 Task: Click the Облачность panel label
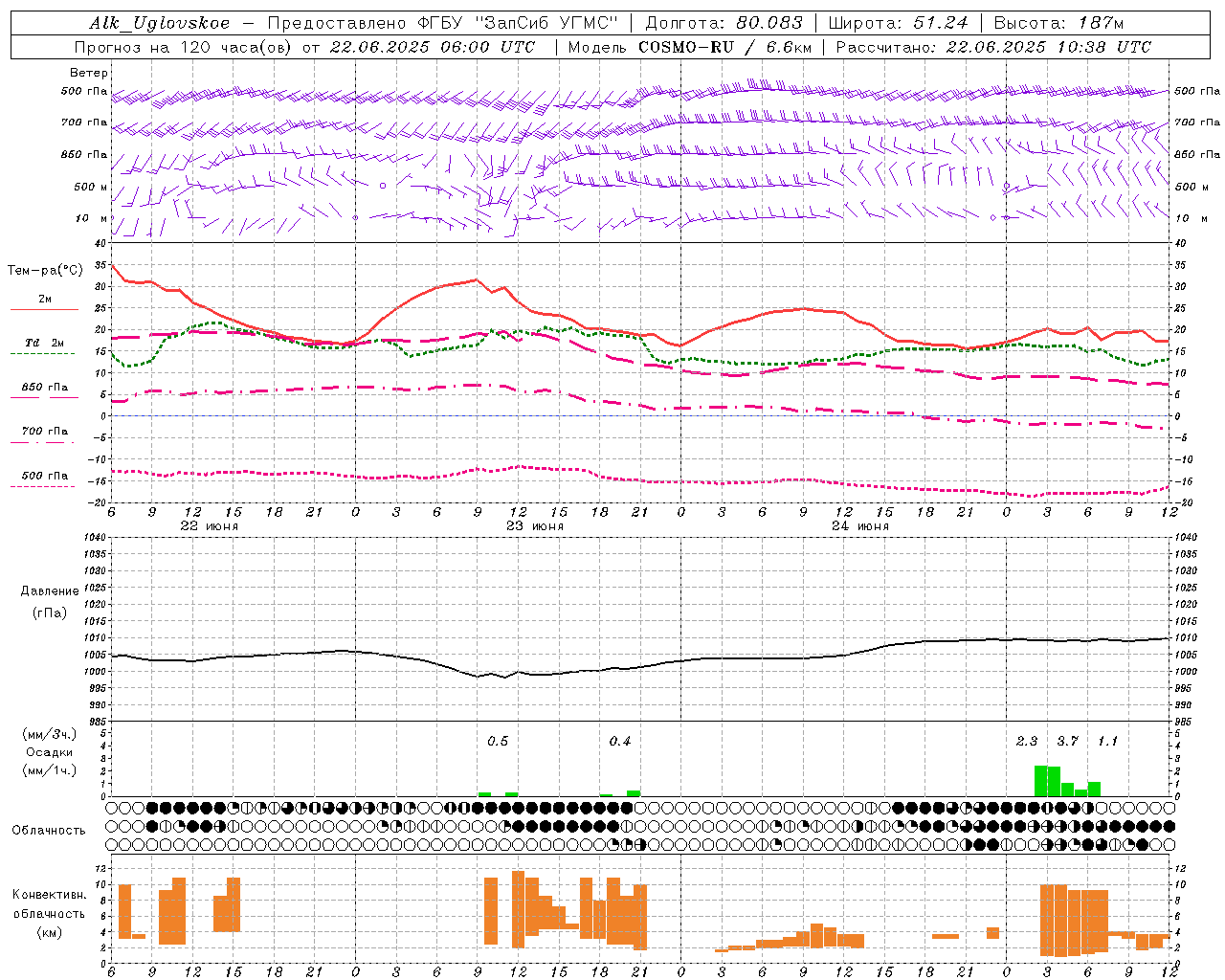(49, 830)
